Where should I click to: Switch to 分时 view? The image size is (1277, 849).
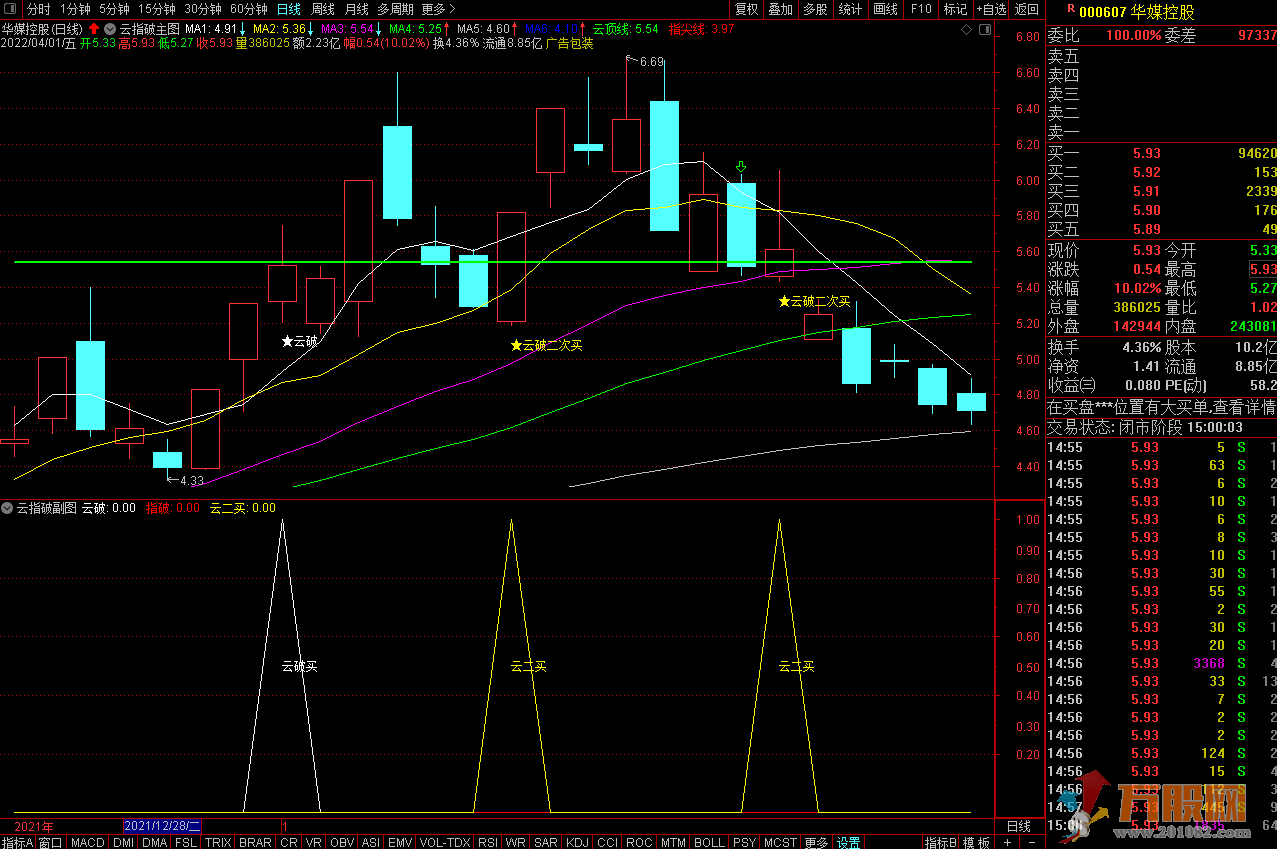[x=38, y=9]
